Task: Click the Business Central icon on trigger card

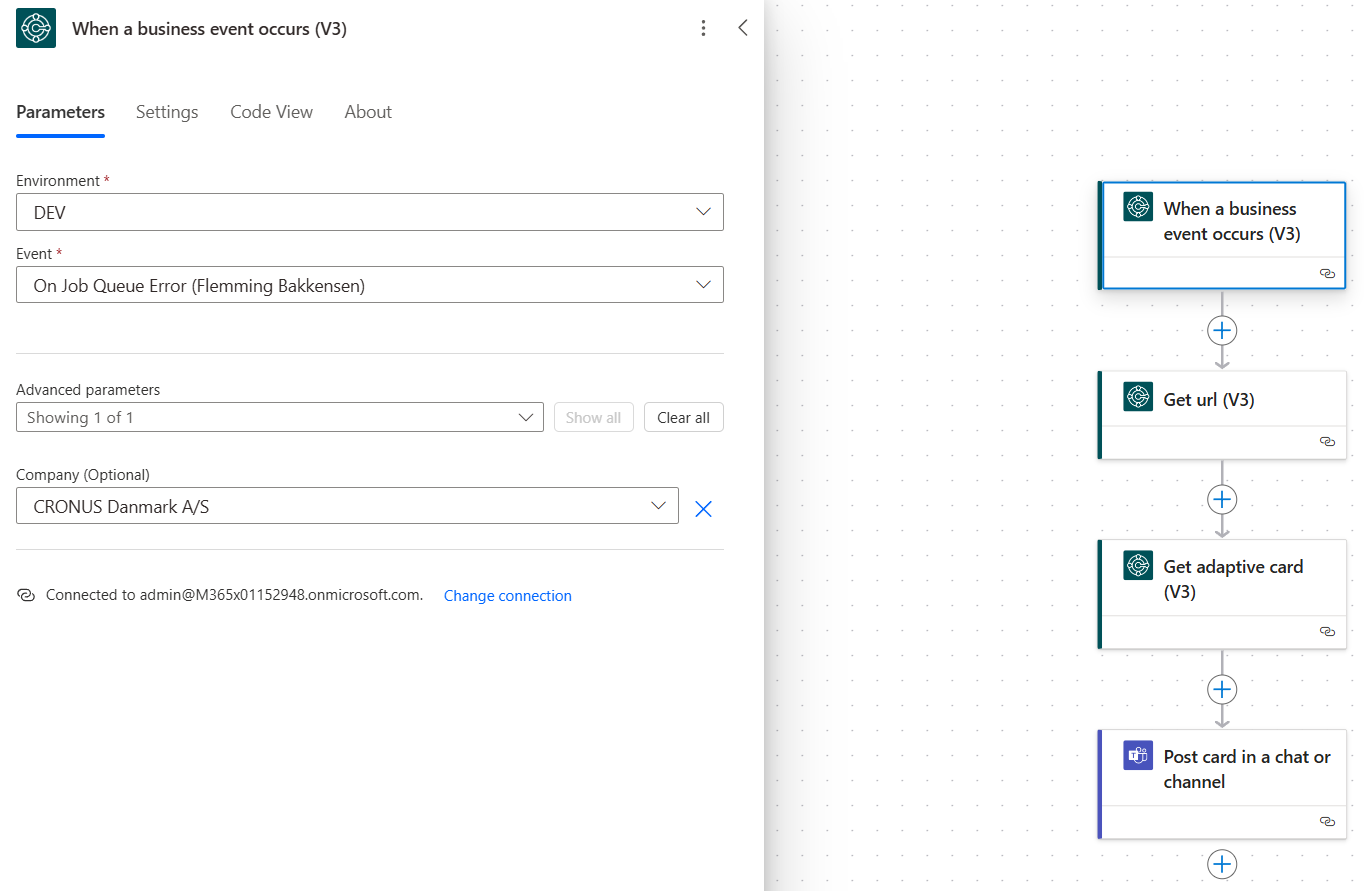Action: pos(1138,207)
